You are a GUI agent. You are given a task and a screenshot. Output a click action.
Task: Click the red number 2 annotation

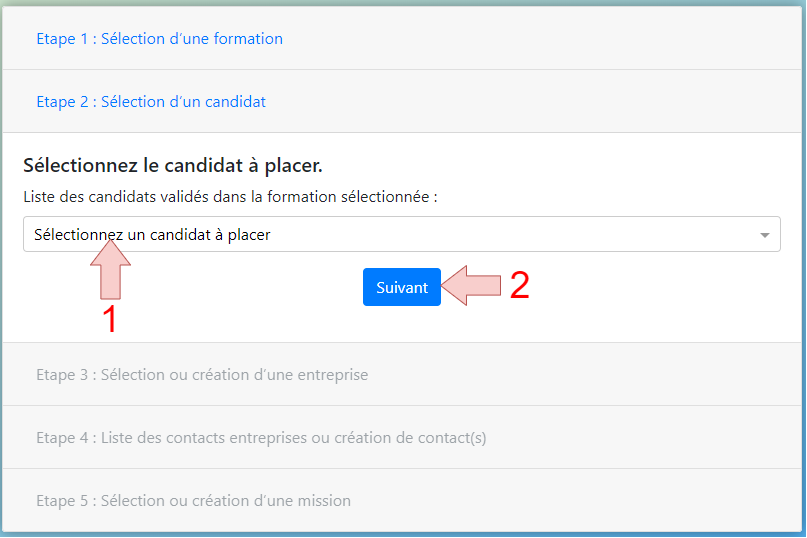click(519, 285)
